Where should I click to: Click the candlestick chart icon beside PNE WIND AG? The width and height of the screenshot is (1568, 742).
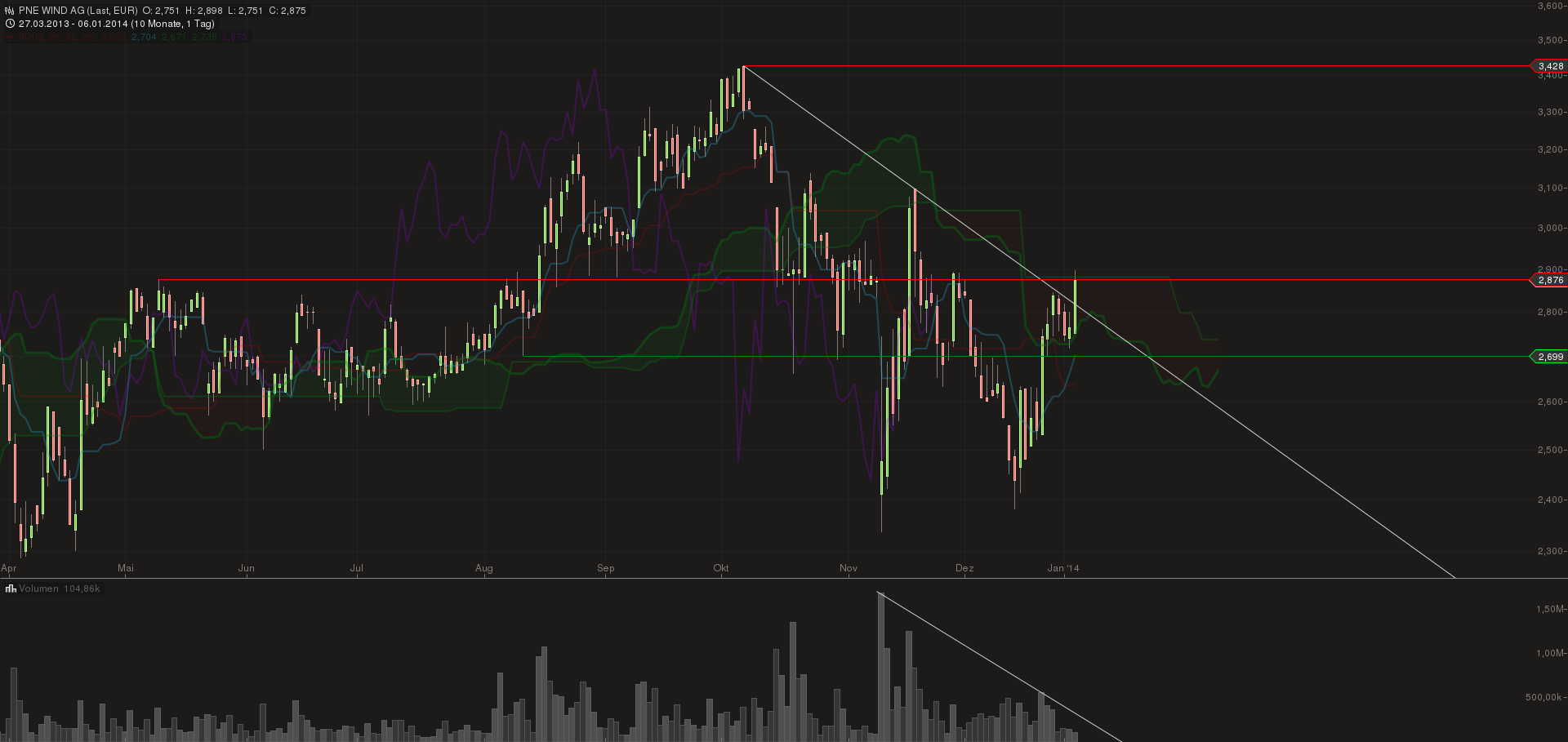[x=10, y=11]
